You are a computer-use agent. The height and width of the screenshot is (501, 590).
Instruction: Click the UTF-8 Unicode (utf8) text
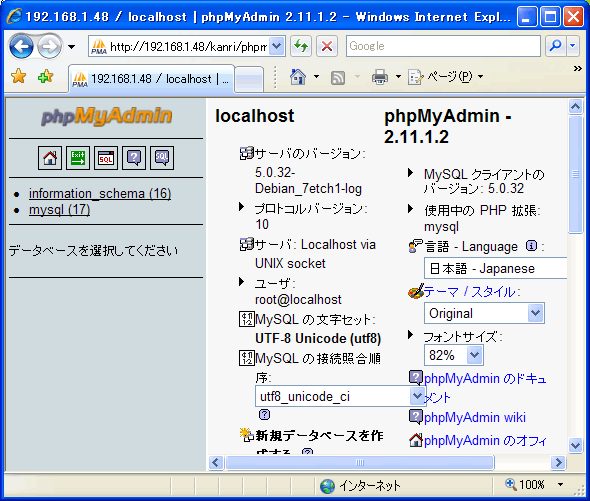pos(318,338)
